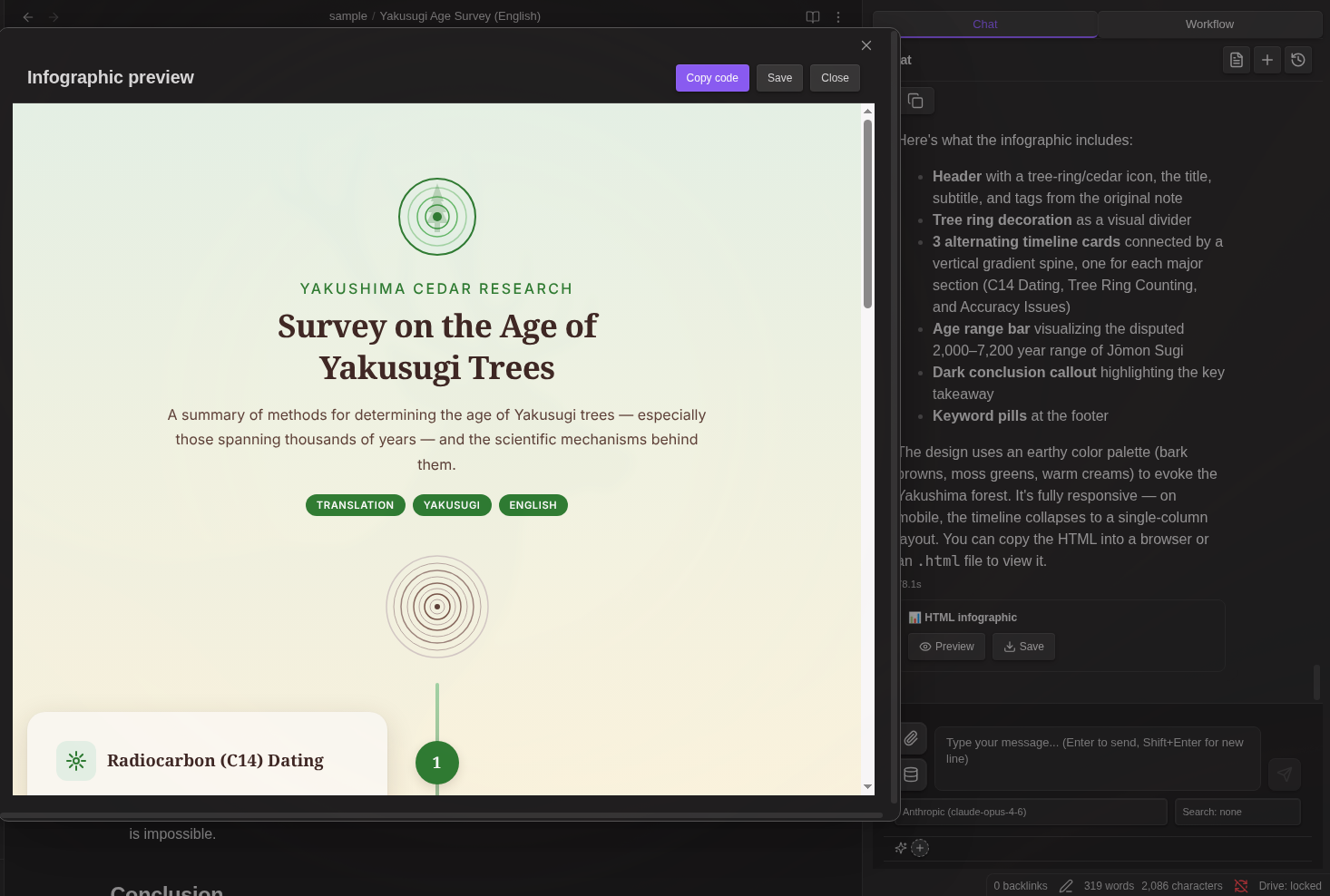Click the 2,086 characters status entry
Viewport: 1330px width, 896px height.
[x=1182, y=886]
